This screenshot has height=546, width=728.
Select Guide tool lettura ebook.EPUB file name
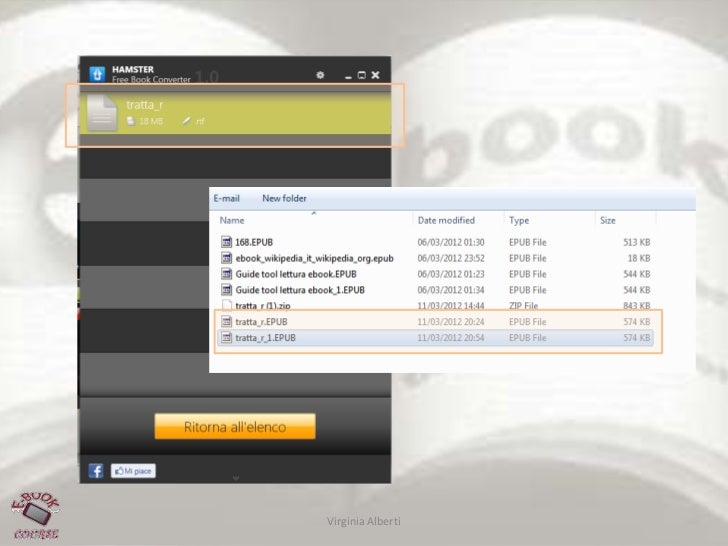[296, 274]
